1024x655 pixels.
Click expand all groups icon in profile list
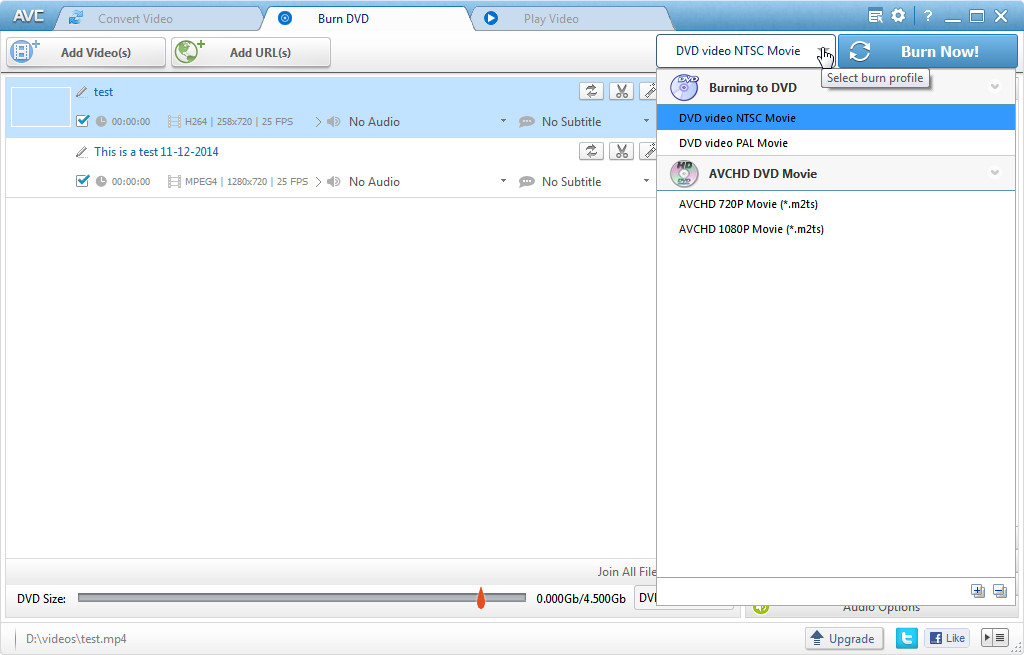[978, 591]
